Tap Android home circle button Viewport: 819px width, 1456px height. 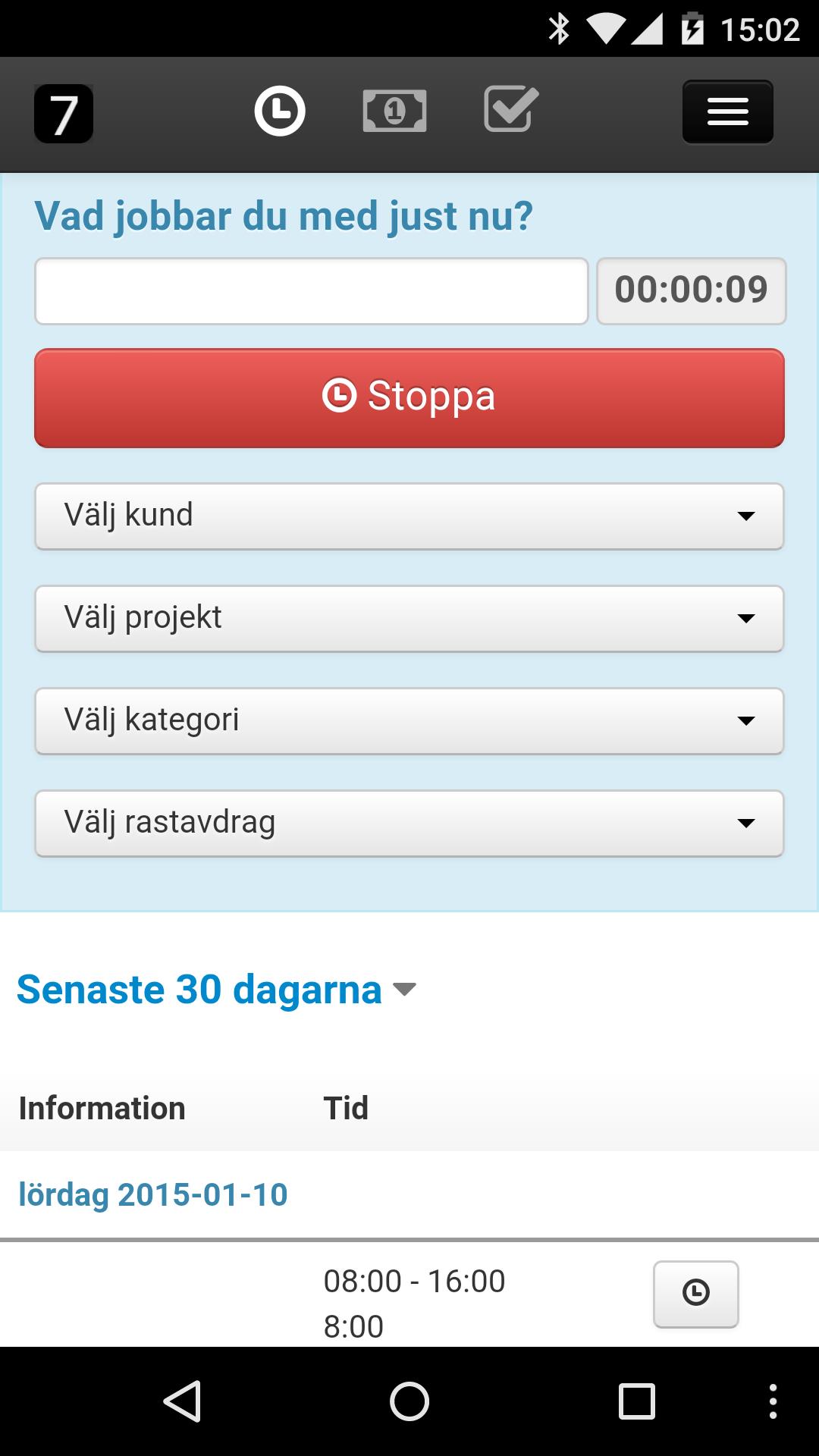point(409,1401)
